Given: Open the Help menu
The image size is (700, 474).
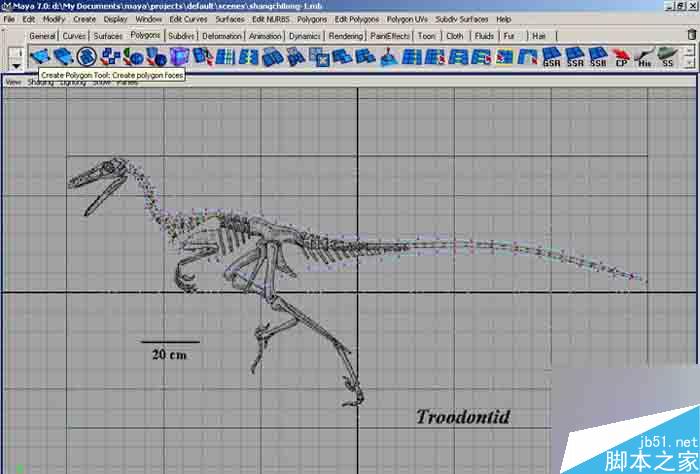Looking at the screenshot, I should (504, 19).
